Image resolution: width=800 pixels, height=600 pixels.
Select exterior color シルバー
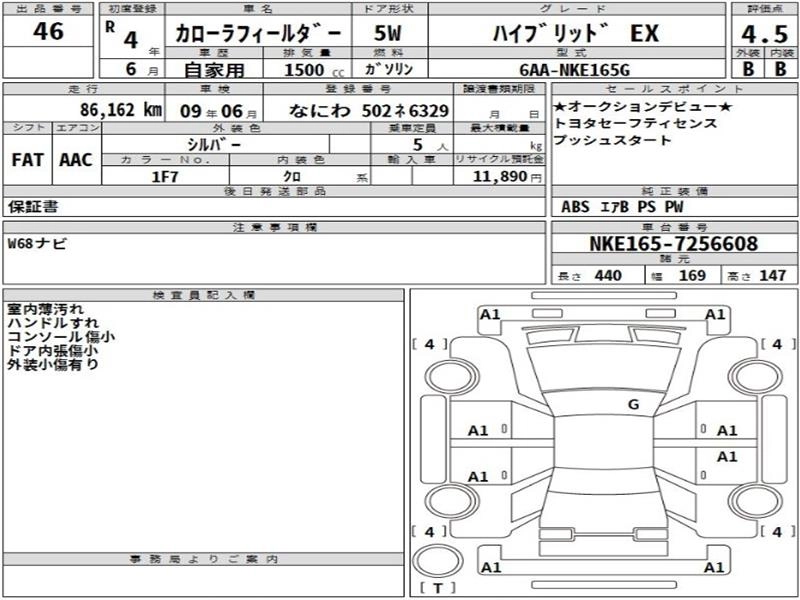pos(214,144)
